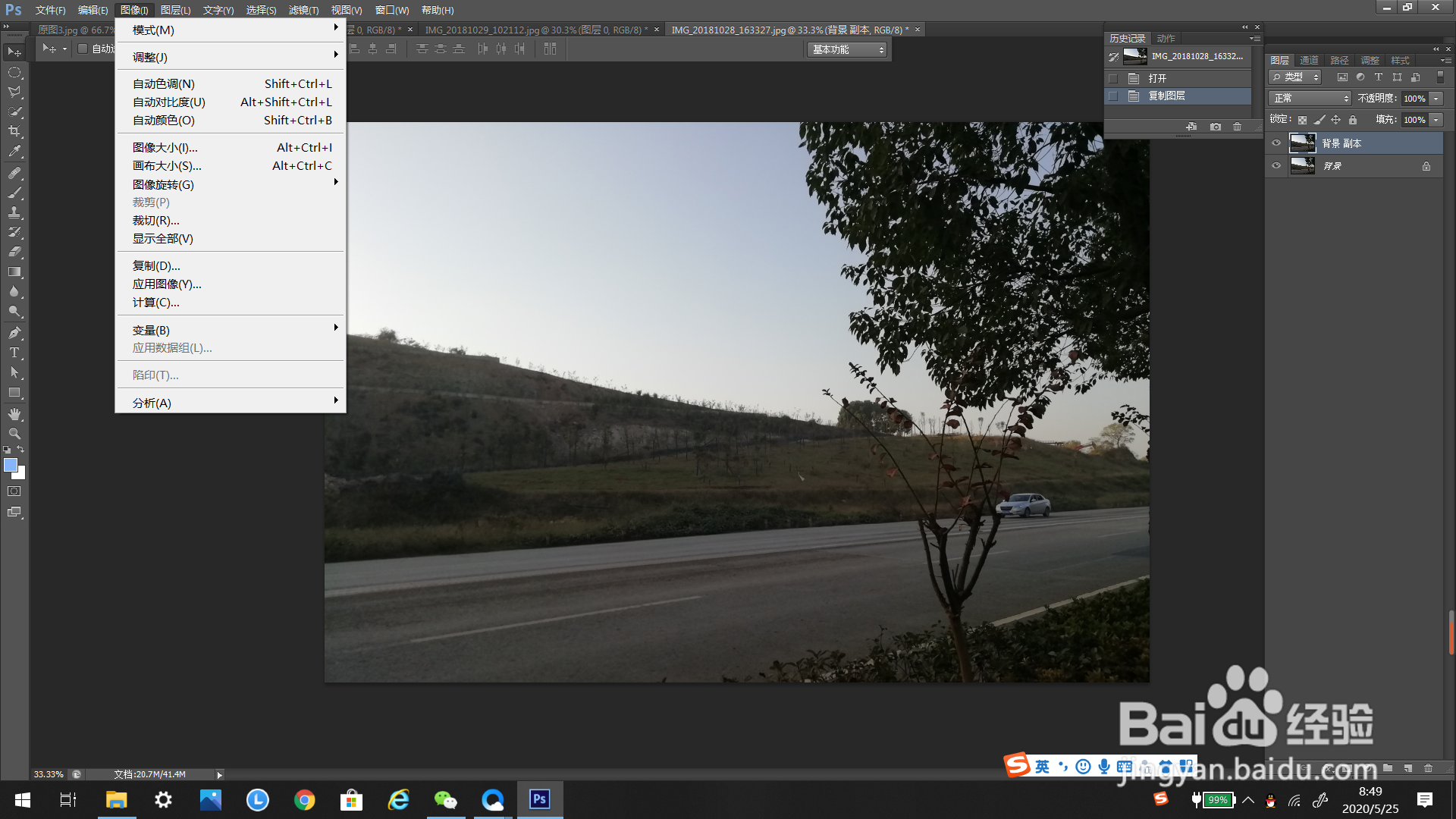Open the 正常 blend mode dropdown
The image size is (1456, 819).
tap(1310, 99)
